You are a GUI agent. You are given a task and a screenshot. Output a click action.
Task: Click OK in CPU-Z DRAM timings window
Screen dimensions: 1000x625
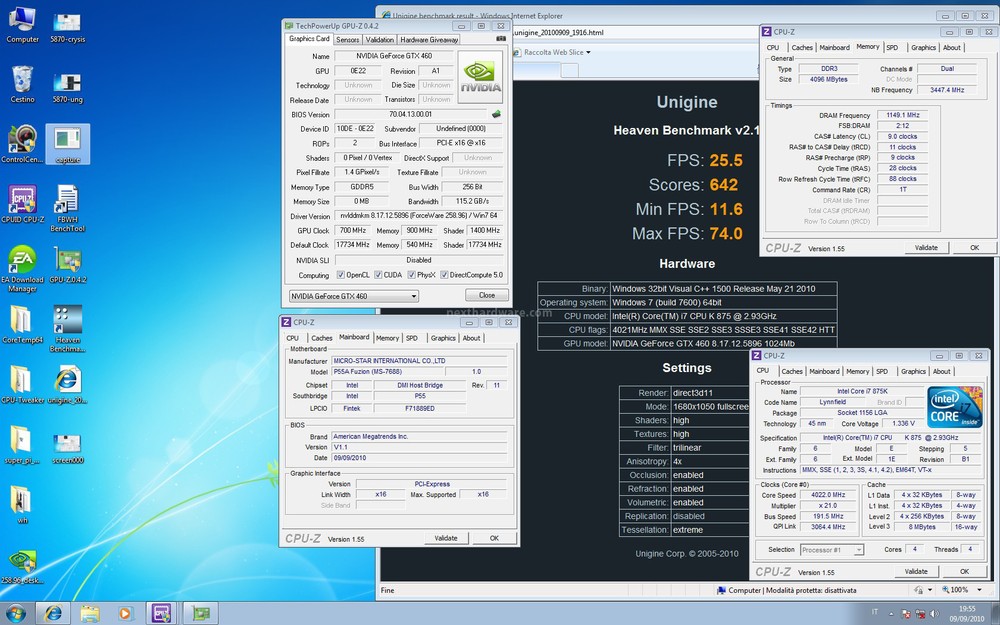(974, 247)
